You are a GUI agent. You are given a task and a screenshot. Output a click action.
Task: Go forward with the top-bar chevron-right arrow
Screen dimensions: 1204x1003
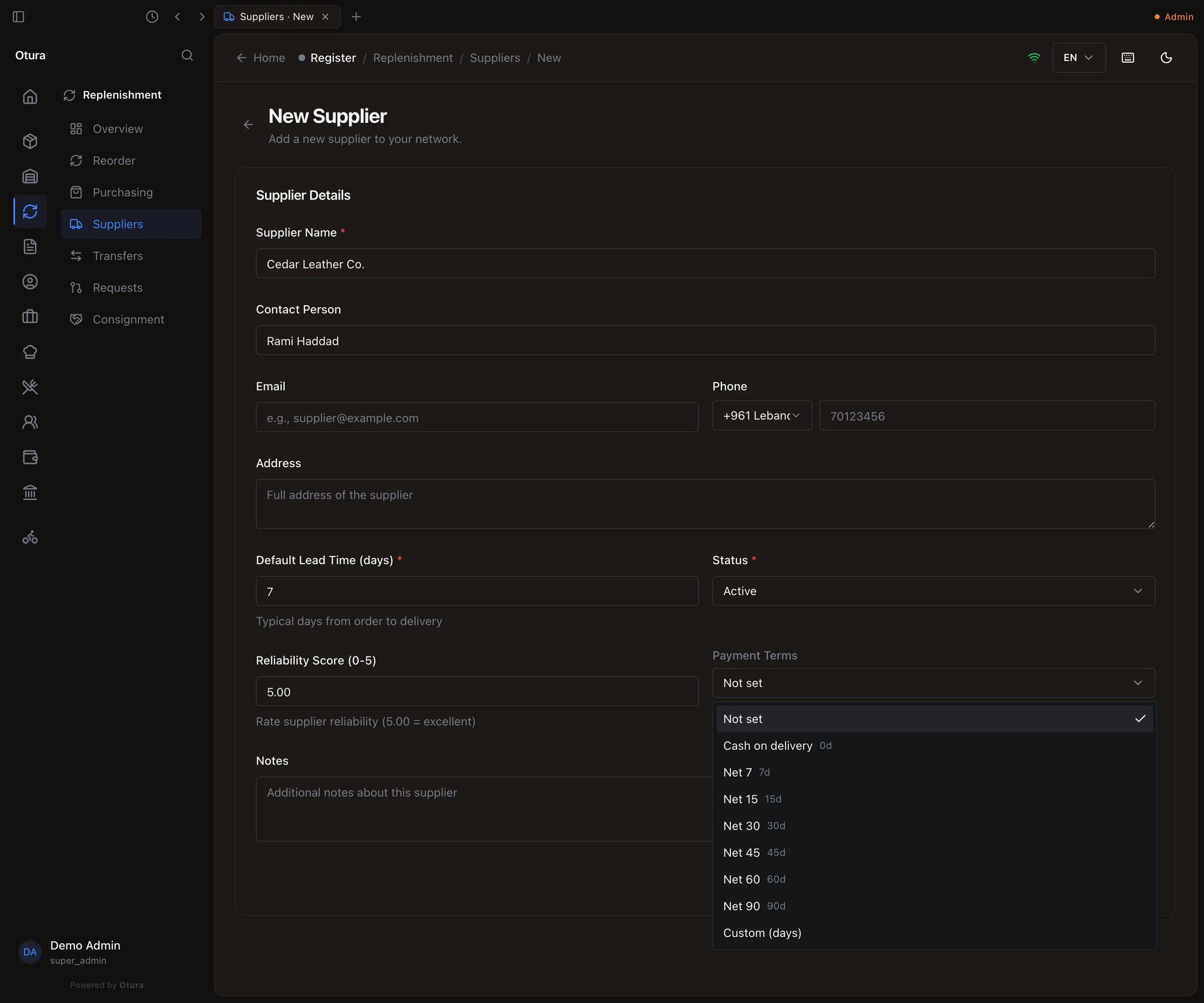click(x=202, y=17)
